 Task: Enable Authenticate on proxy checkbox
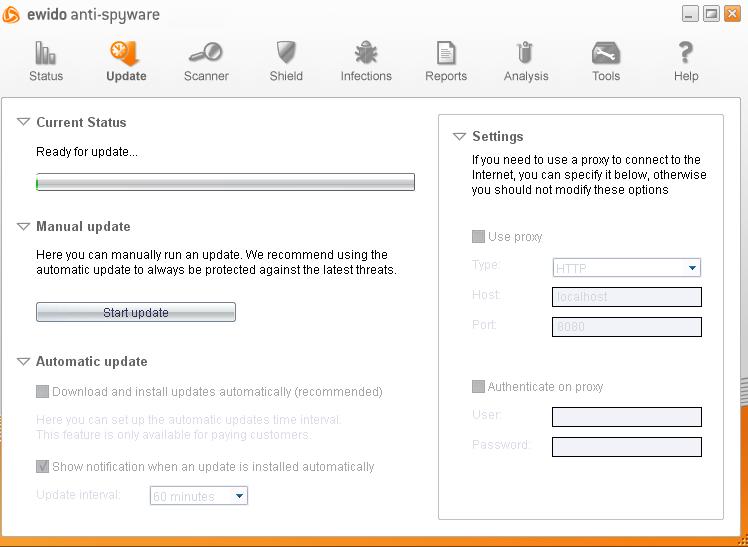pyautogui.click(x=478, y=386)
